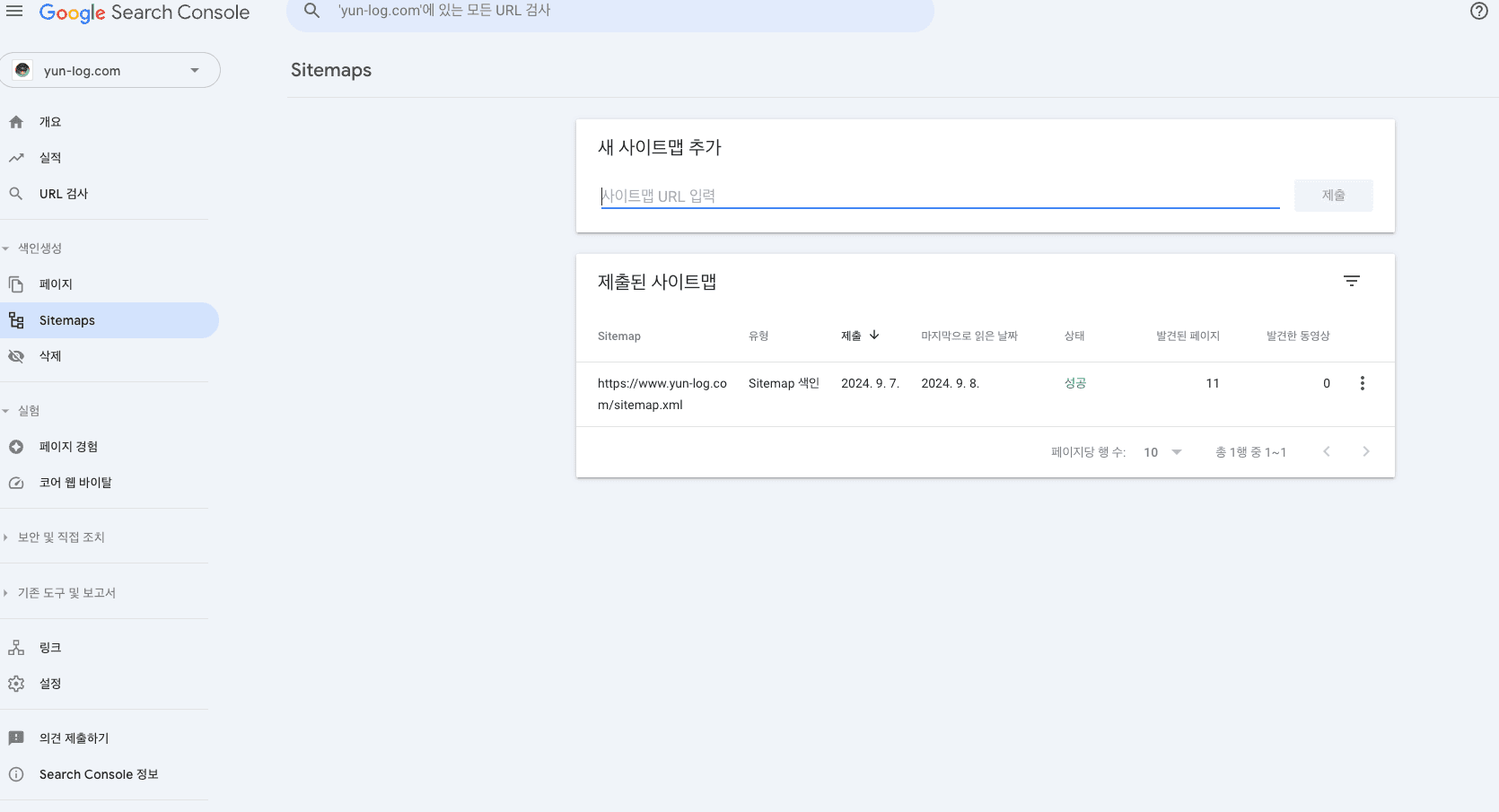Click the network icon next to 링크
Viewport: 1499px width, 812px height.
(x=16, y=648)
